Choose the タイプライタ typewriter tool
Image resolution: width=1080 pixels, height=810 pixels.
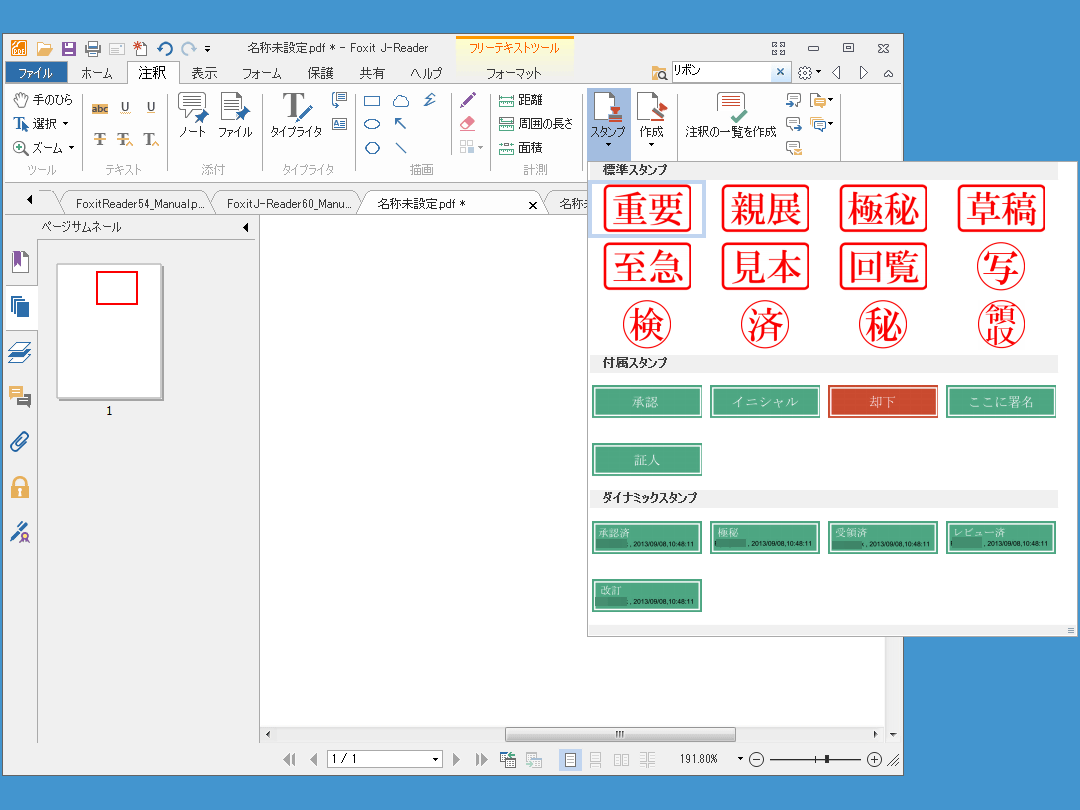point(296,115)
